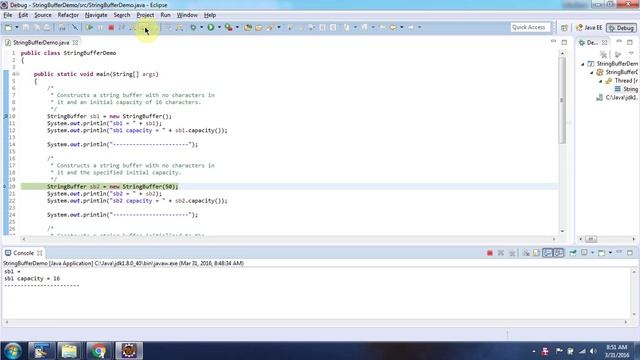Click the Debug view horizontal scrollbar thumb
The image size is (640, 360).
[591, 239]
